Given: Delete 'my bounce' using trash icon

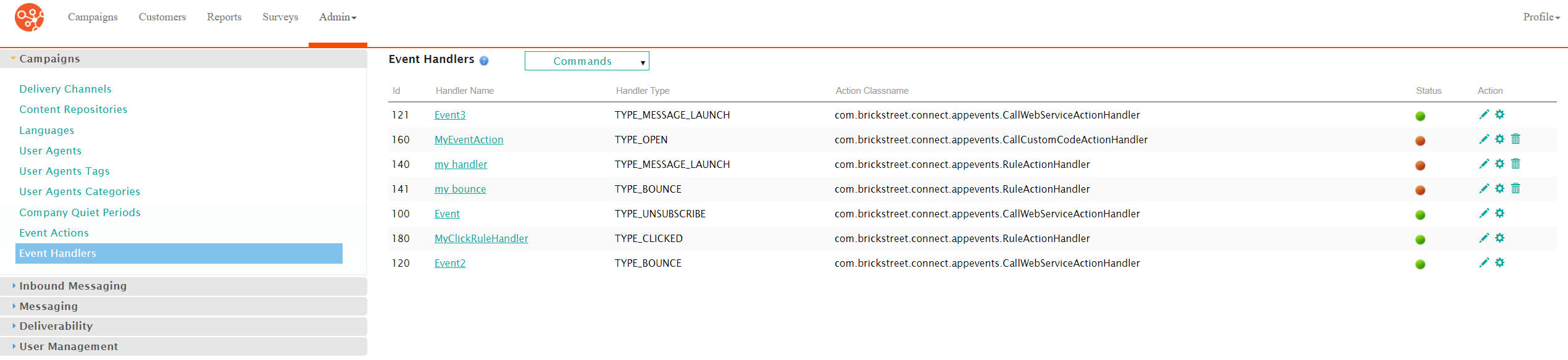Looking at the screenshot, I should pos(1516,188).
